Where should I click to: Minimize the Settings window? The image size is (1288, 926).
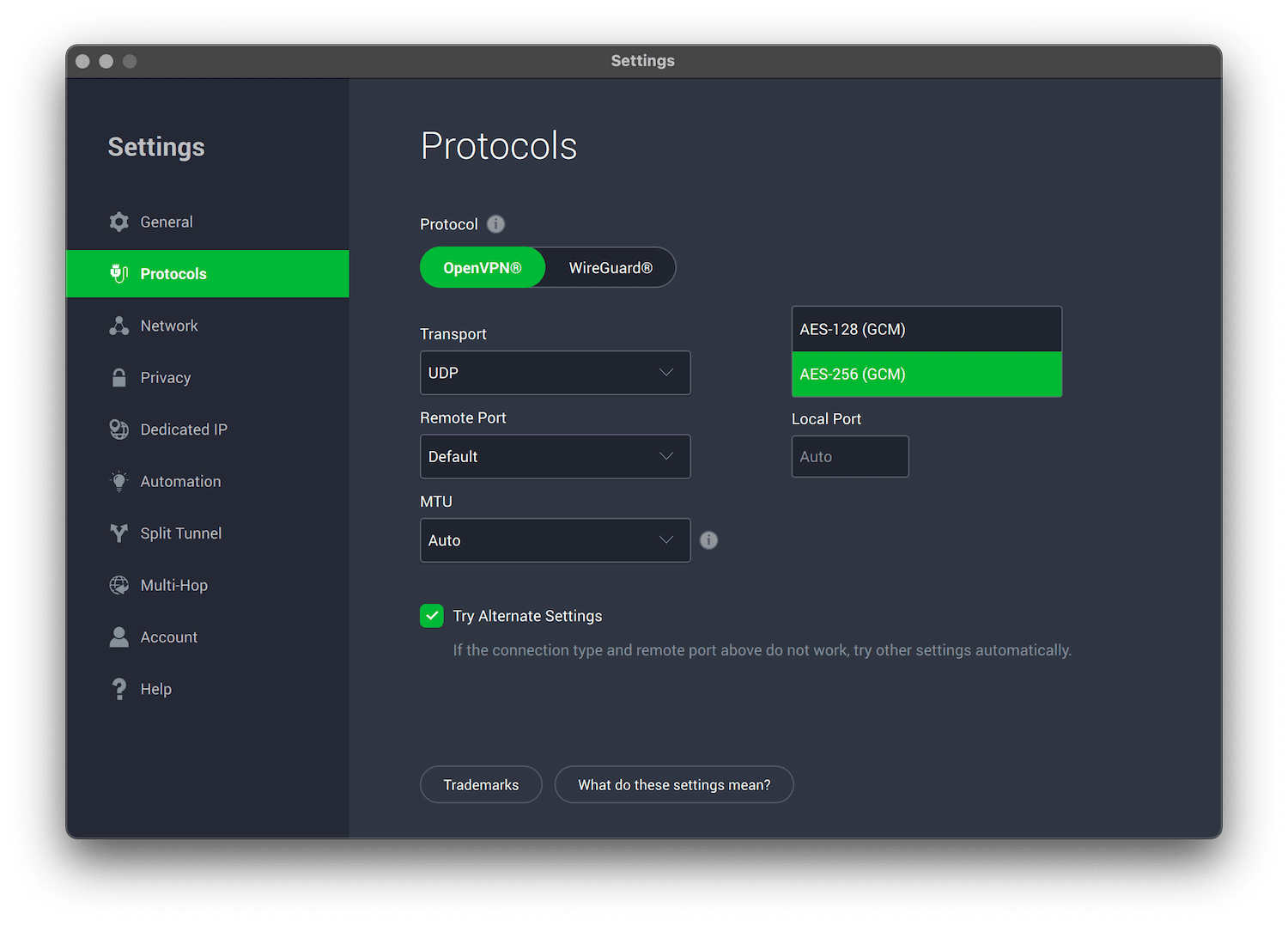pyautogui.click(x=106, y=61)
